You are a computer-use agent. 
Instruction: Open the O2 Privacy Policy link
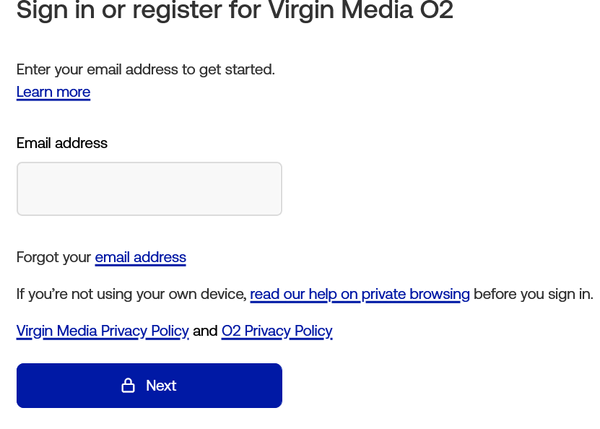coord(277,331)
